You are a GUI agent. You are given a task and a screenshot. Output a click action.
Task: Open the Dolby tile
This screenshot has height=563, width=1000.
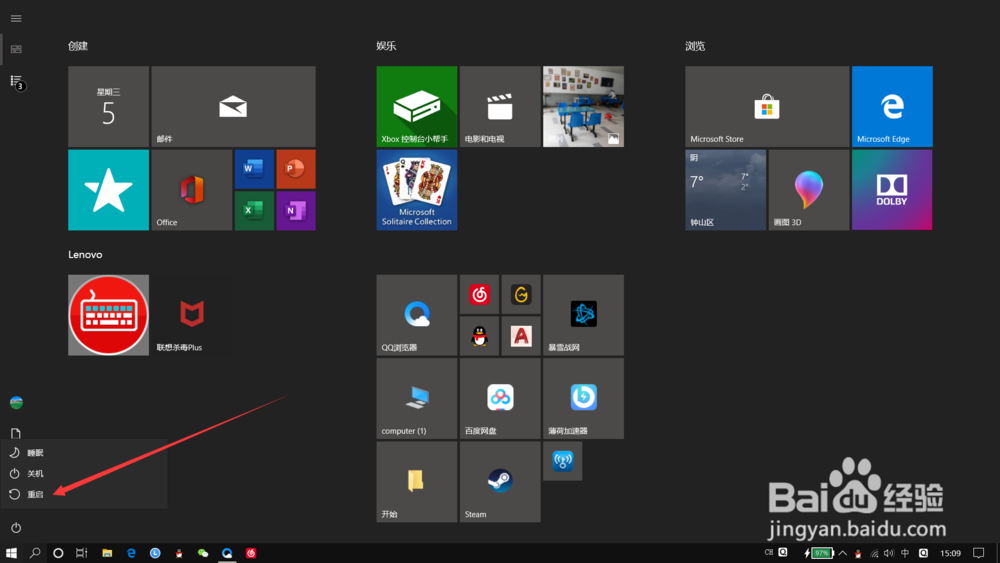[892, 190]
